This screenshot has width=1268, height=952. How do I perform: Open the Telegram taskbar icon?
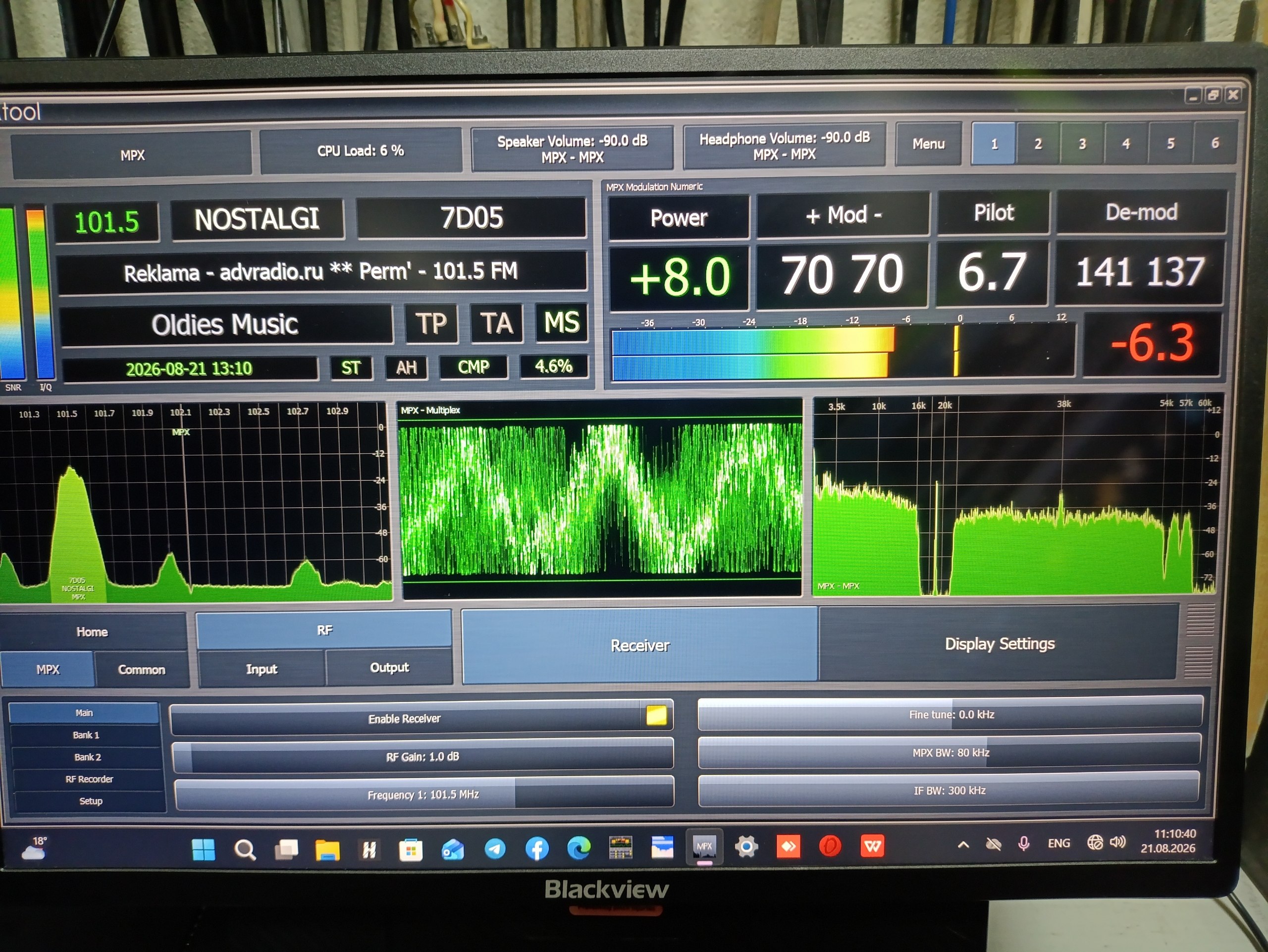495,848
